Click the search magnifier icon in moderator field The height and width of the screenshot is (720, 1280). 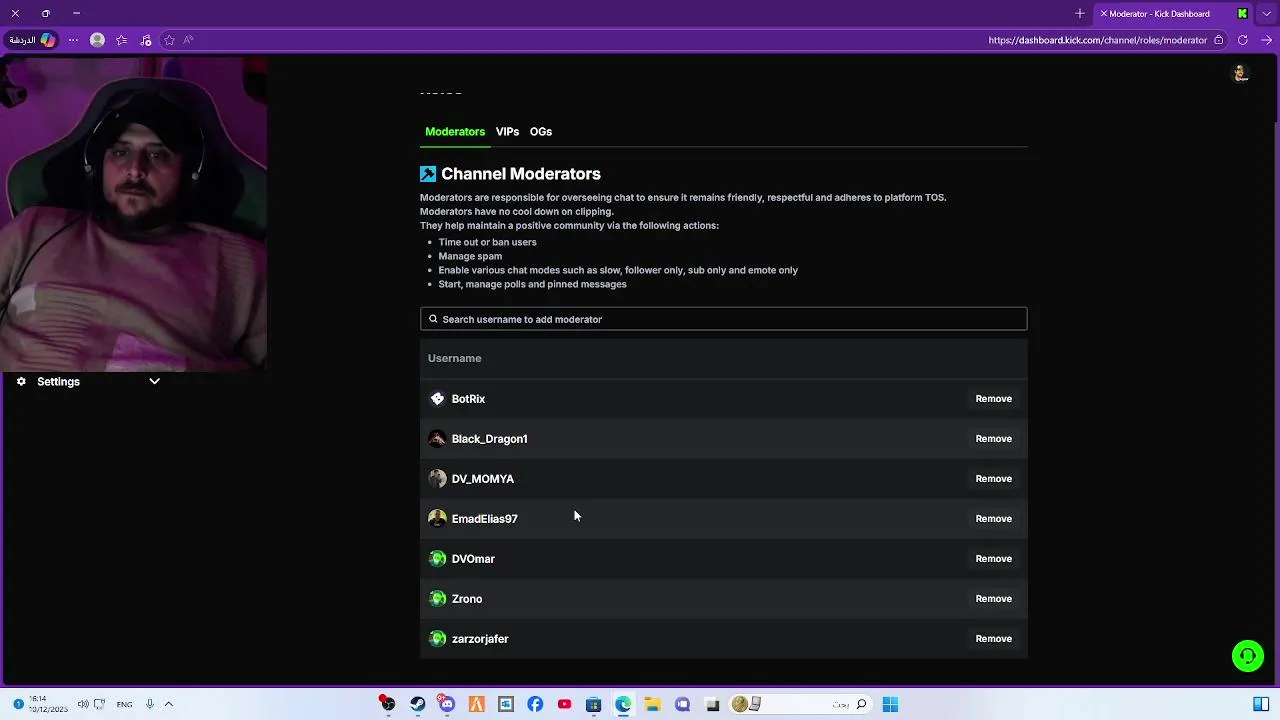point(433,319)
